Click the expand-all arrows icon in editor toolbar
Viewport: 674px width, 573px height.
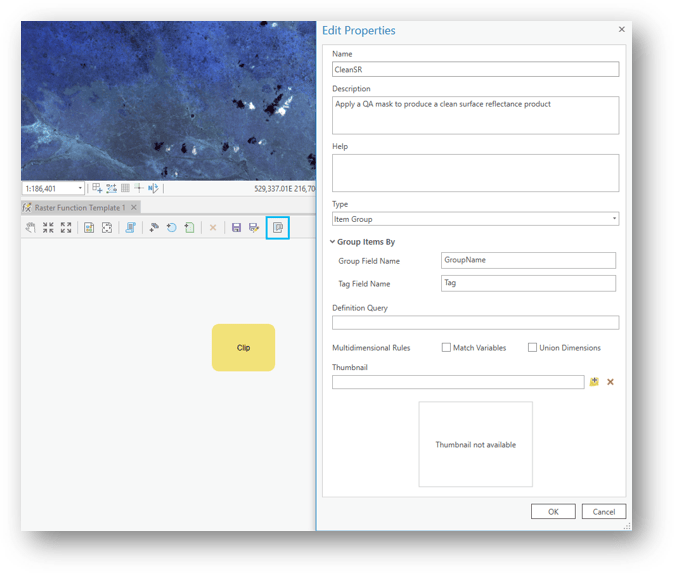tap(66, 227)
